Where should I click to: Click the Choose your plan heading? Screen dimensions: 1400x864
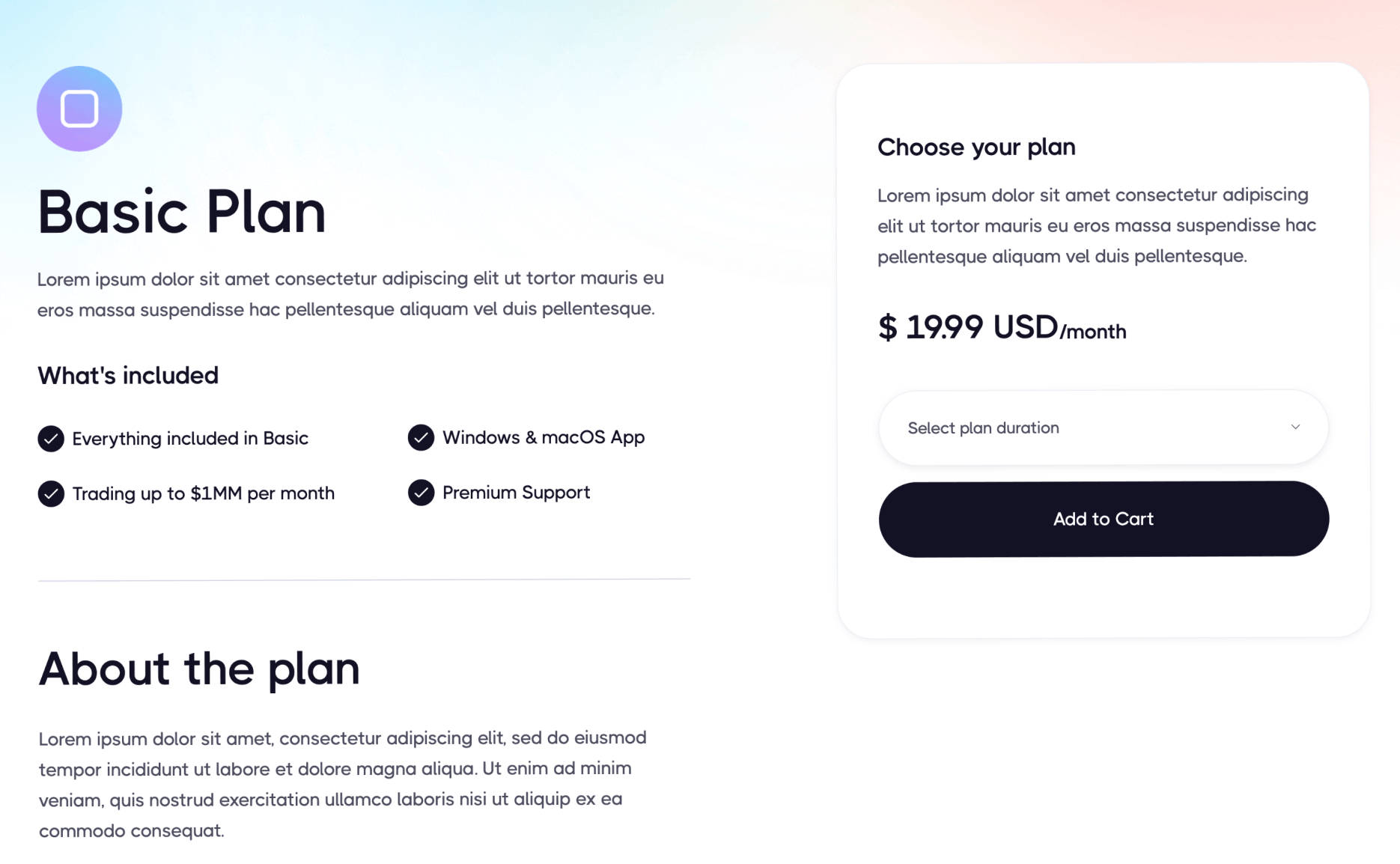coord(976,147)
